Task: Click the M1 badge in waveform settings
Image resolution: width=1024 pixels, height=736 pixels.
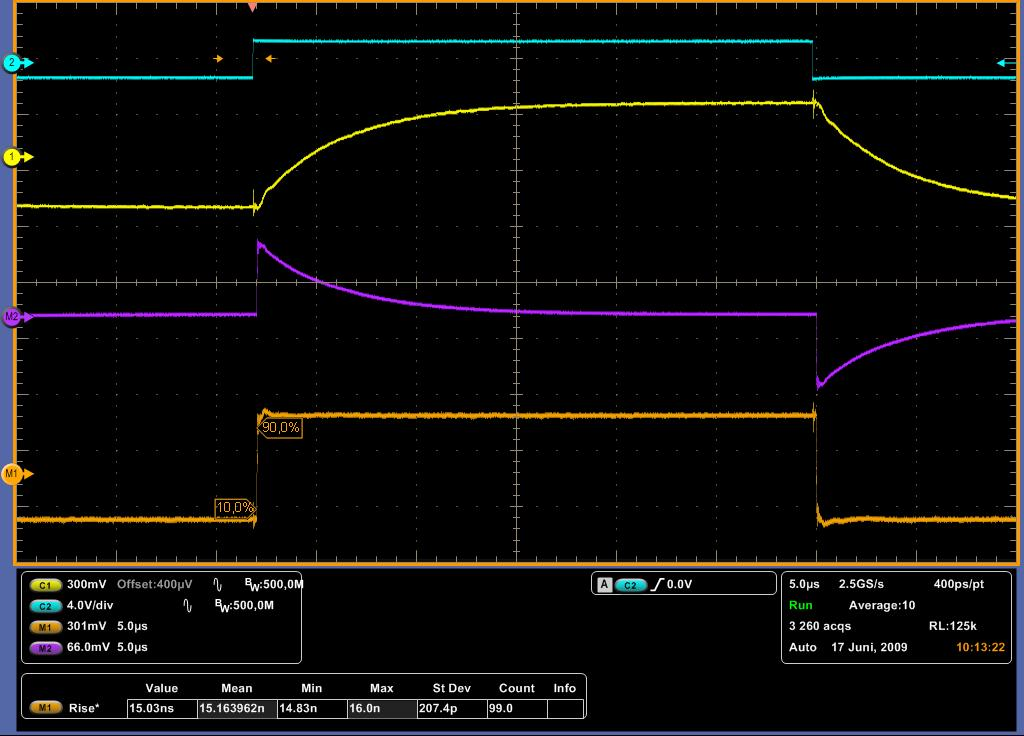Action: click(45, 626)
